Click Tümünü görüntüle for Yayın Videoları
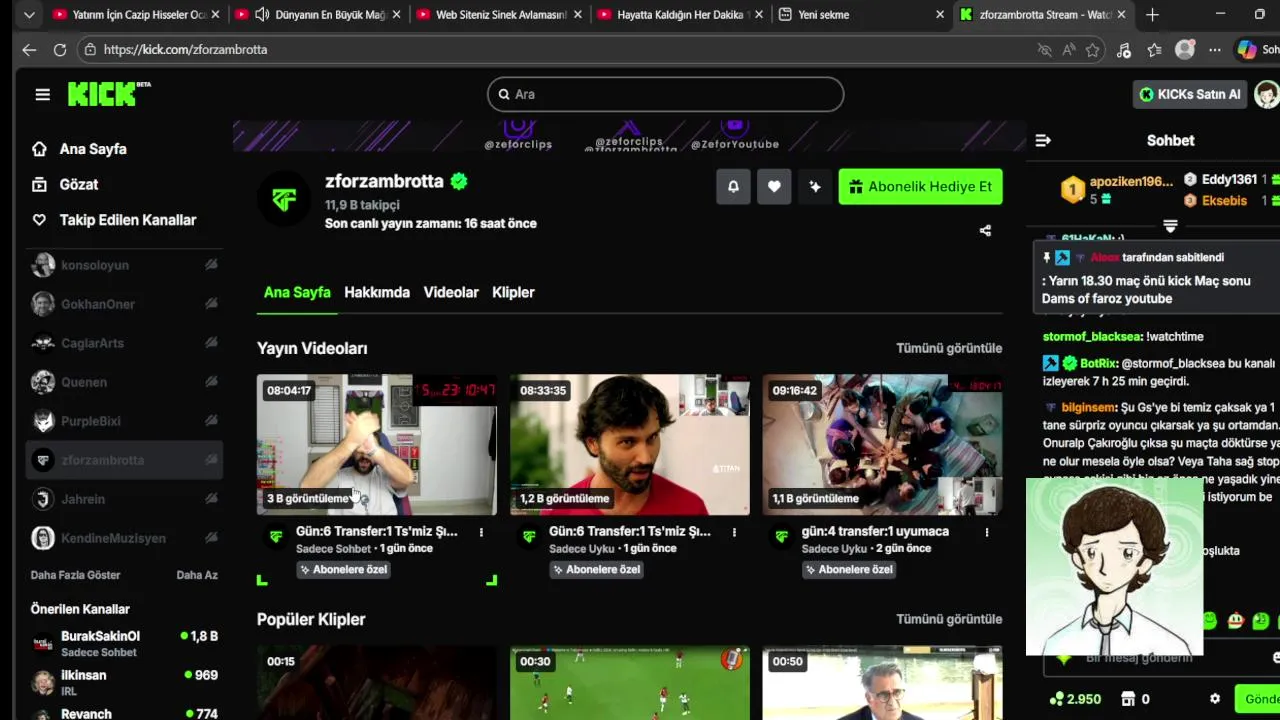This screenshot has height=720, width=1280. coord(949,348)
